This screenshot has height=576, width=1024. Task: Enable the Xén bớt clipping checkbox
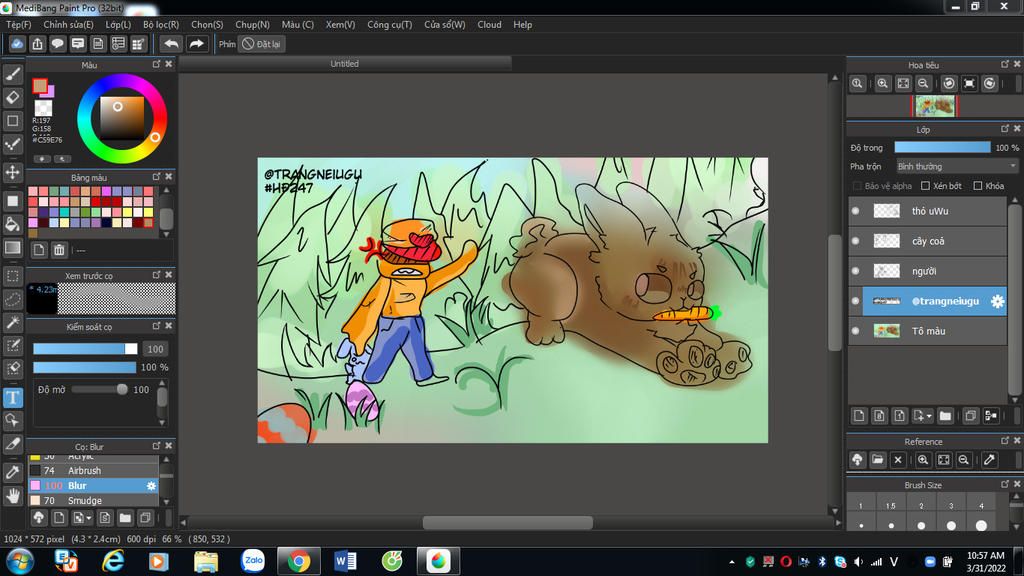(x=925, y=186)
